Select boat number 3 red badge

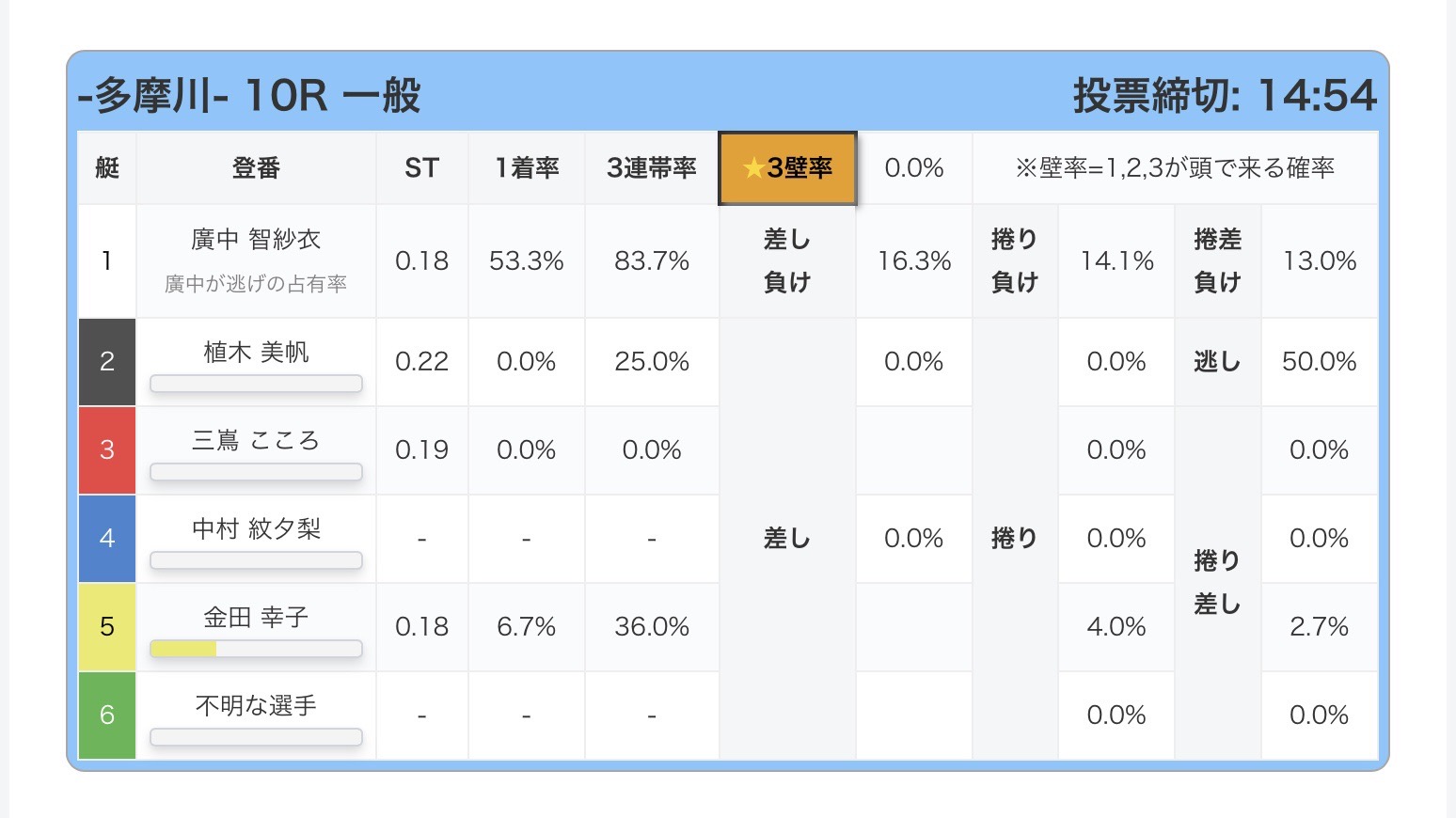click(x=107, y=450)
